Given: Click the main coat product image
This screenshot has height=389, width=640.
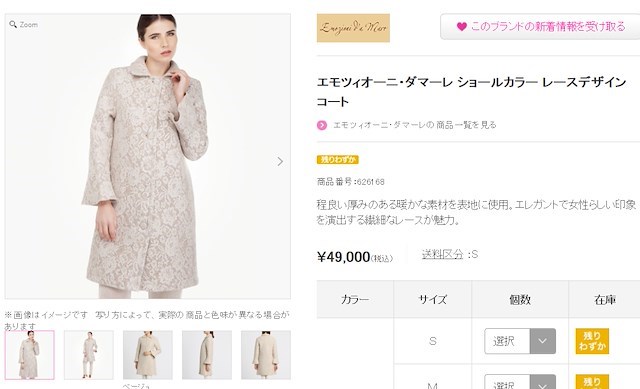Looking at the screenshot, I should click(148, 156).
